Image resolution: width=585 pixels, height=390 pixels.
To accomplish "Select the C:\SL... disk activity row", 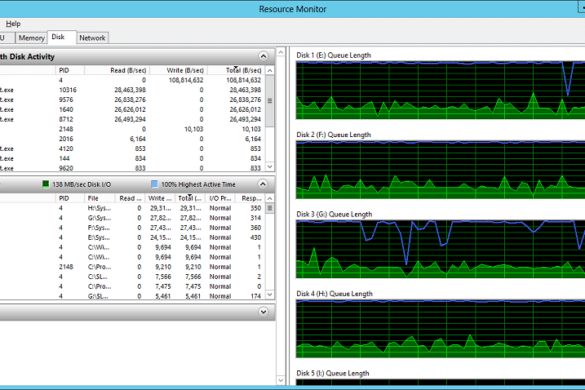I will 132,277.
